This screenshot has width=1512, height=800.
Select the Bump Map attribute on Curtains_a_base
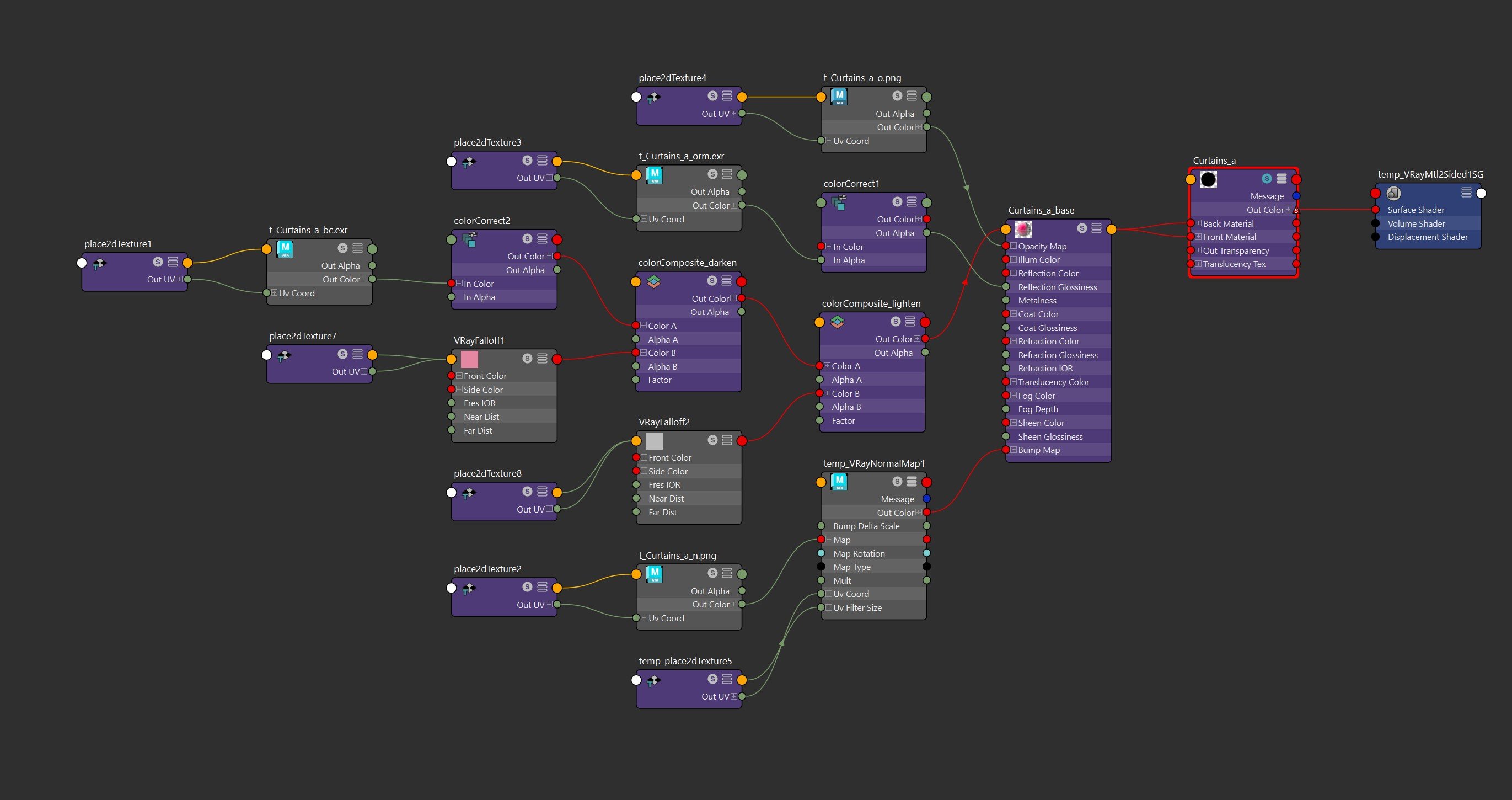pyautogui.click(x=1038, y=450)
